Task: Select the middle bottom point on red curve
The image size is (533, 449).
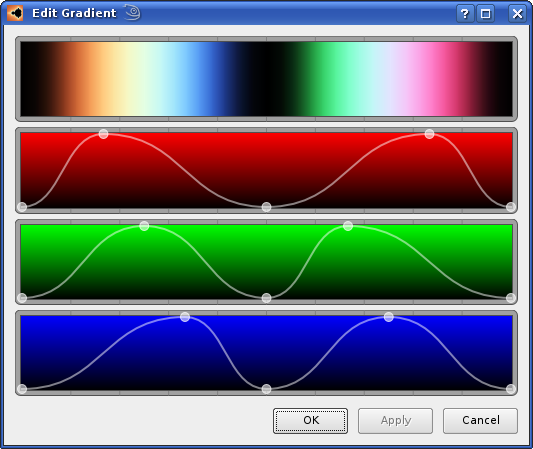Action: click(x=266, y=207)
